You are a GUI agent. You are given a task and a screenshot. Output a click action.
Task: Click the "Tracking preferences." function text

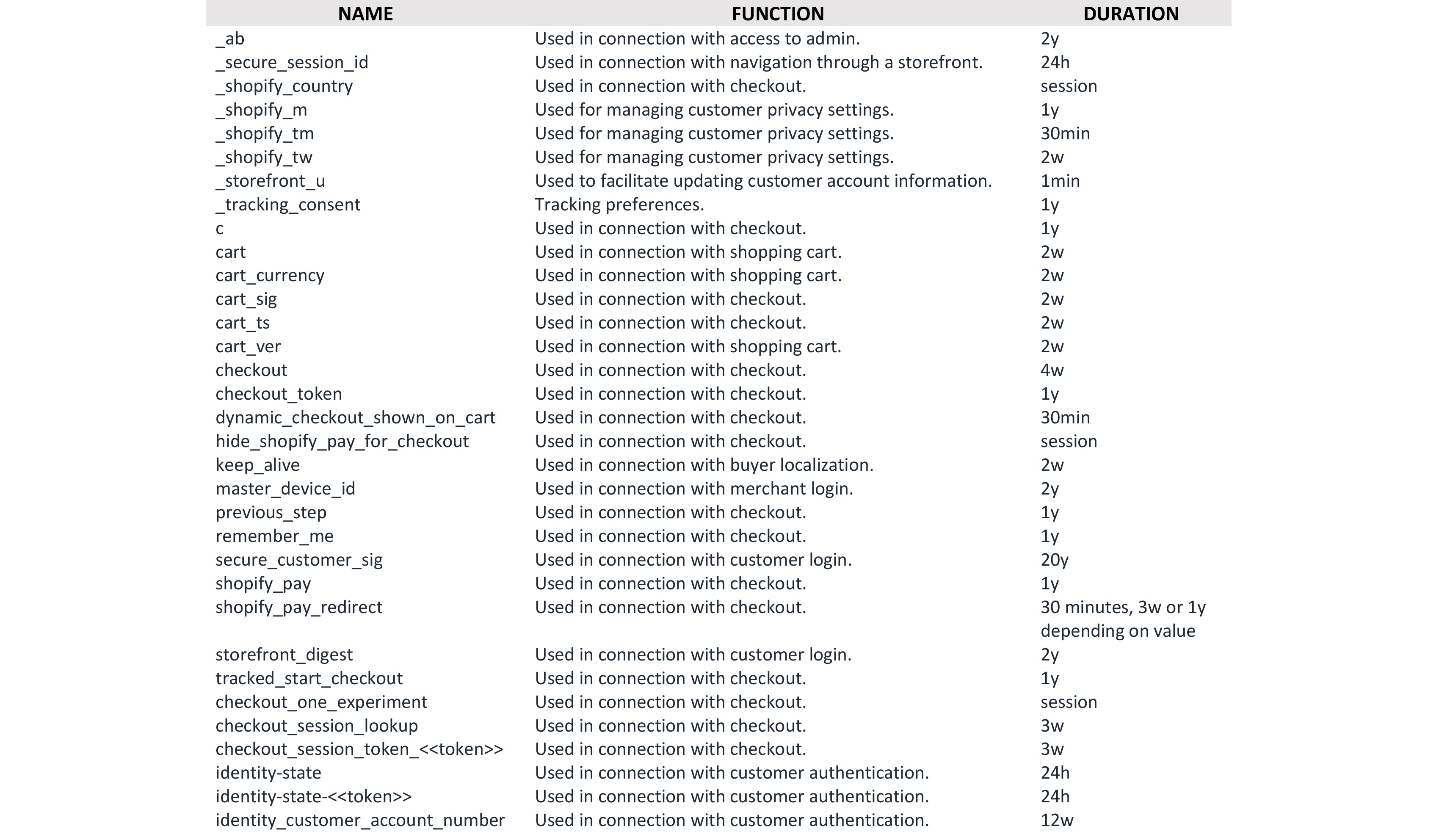pos(619,204)
